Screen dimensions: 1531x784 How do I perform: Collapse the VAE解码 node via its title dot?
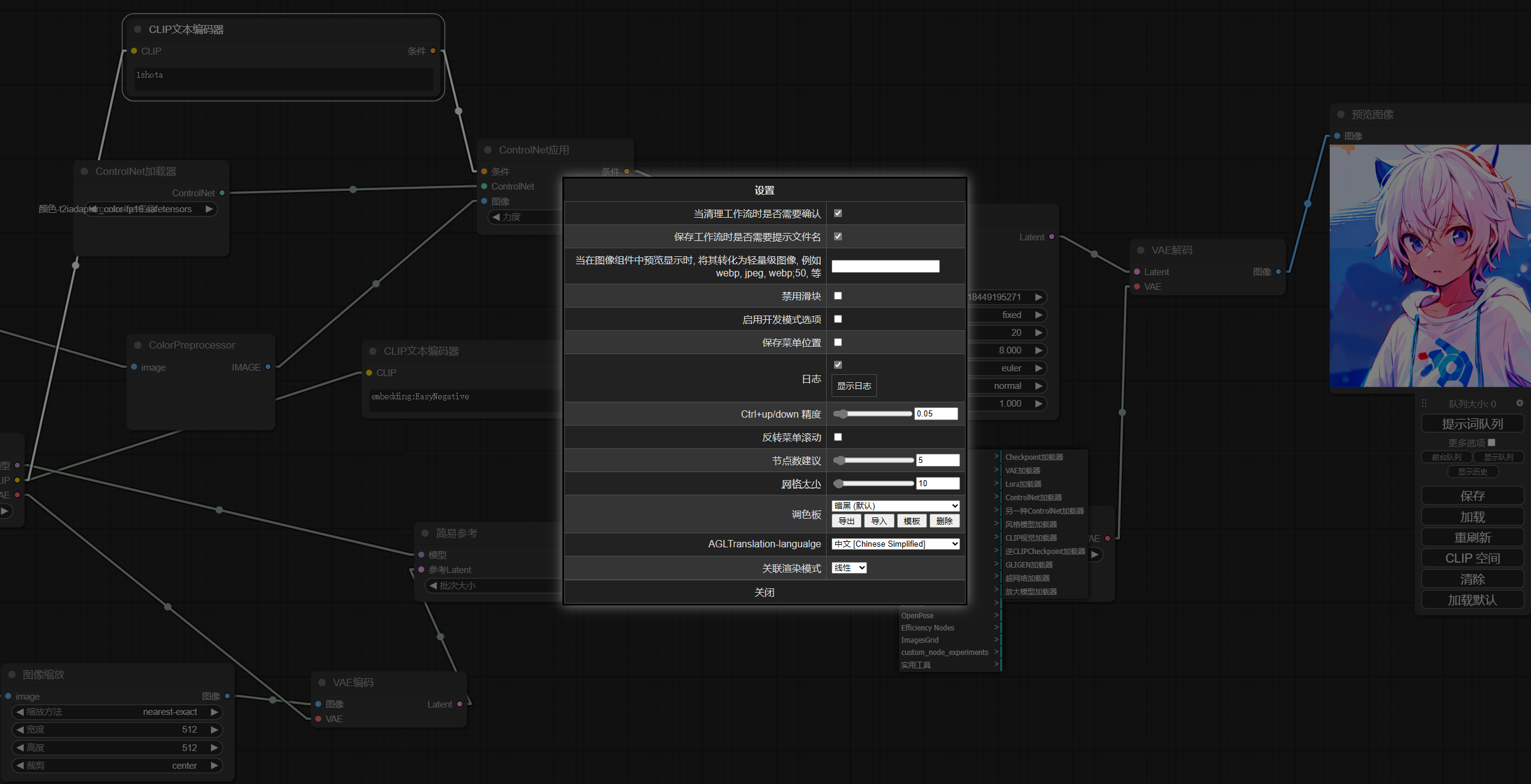click(1140, 250)
